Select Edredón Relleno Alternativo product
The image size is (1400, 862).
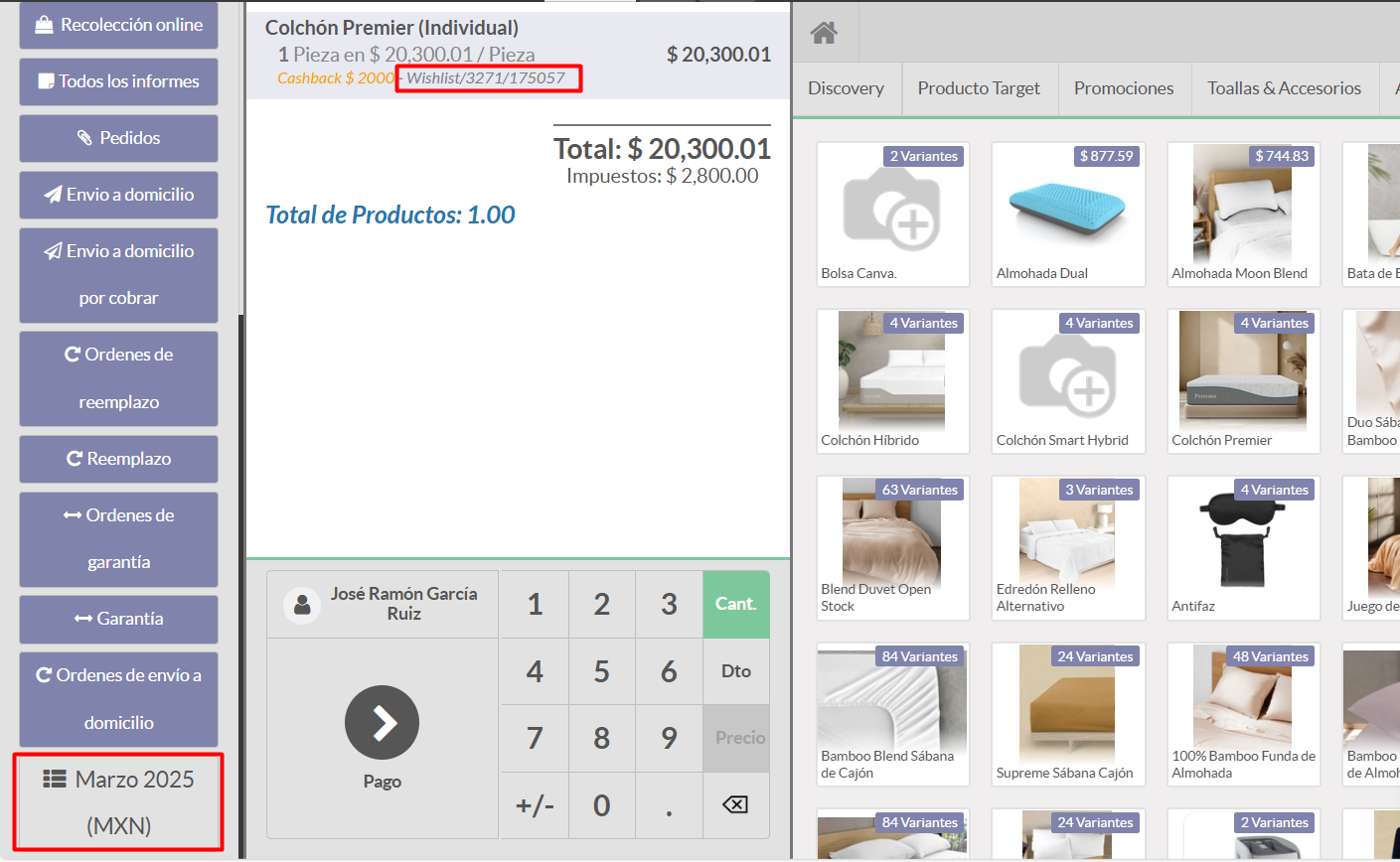[x=1068, y=548]
